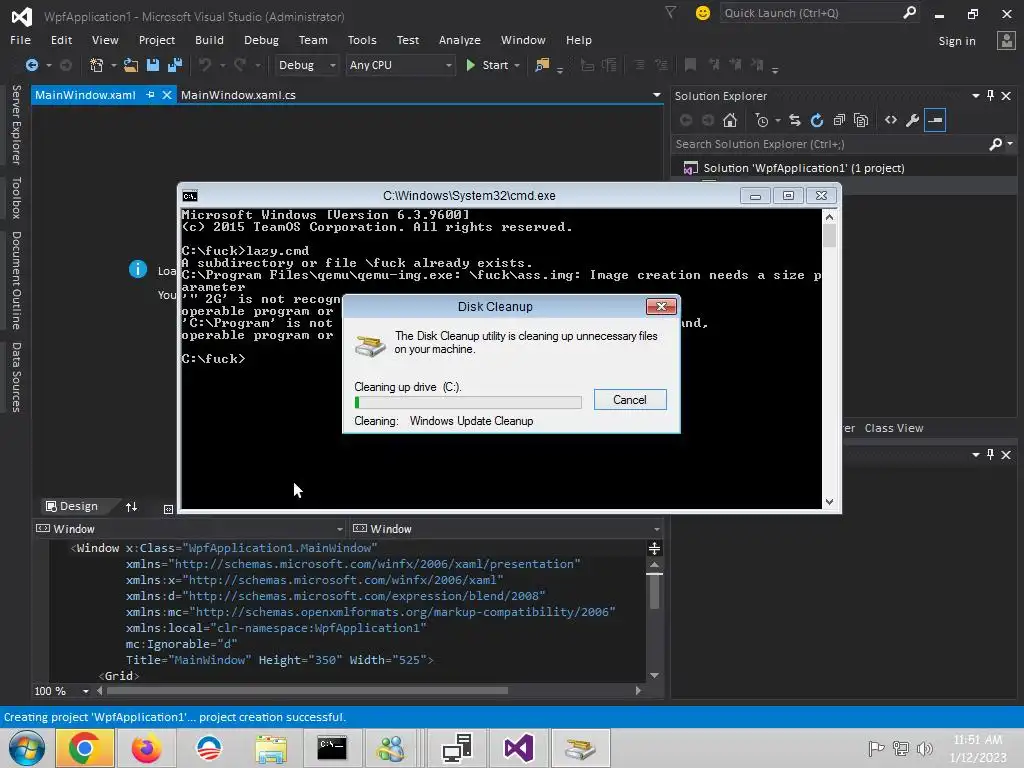This screenshot has height=768, width=1024.
Task: Switch to the Design tab
Action: (x=72, y=506)
